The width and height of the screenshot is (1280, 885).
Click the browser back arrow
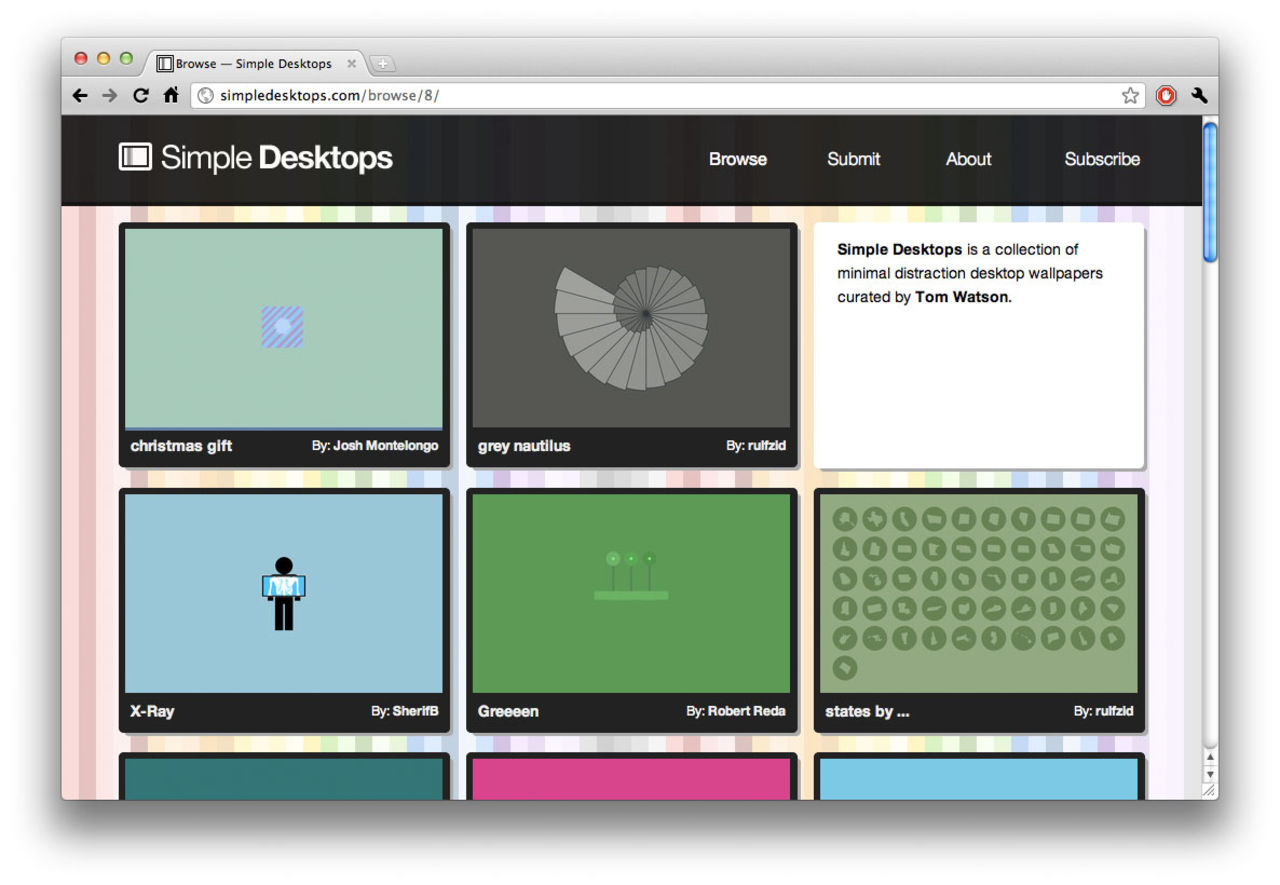pyautogui.click(x=80, y=96)
